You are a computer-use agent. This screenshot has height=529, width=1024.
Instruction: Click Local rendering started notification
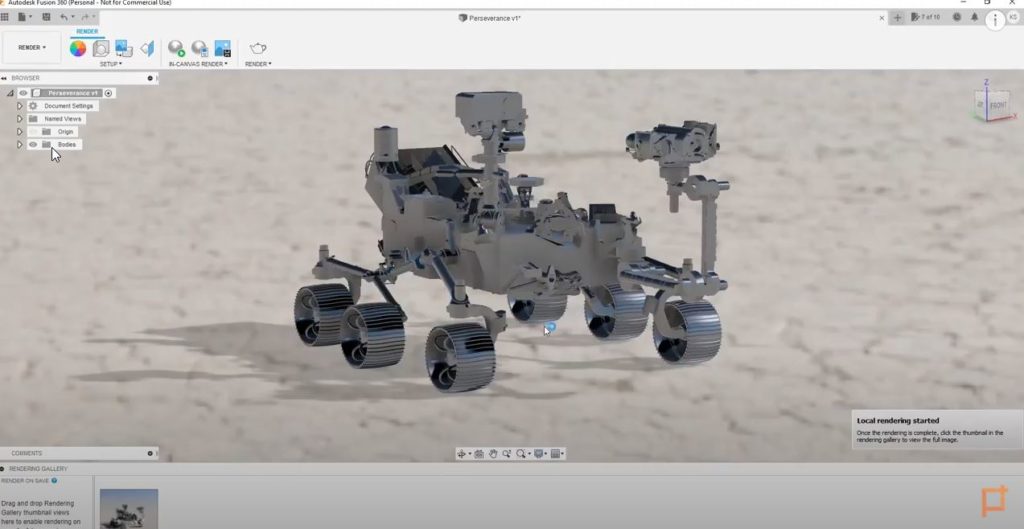click(936, 429)
